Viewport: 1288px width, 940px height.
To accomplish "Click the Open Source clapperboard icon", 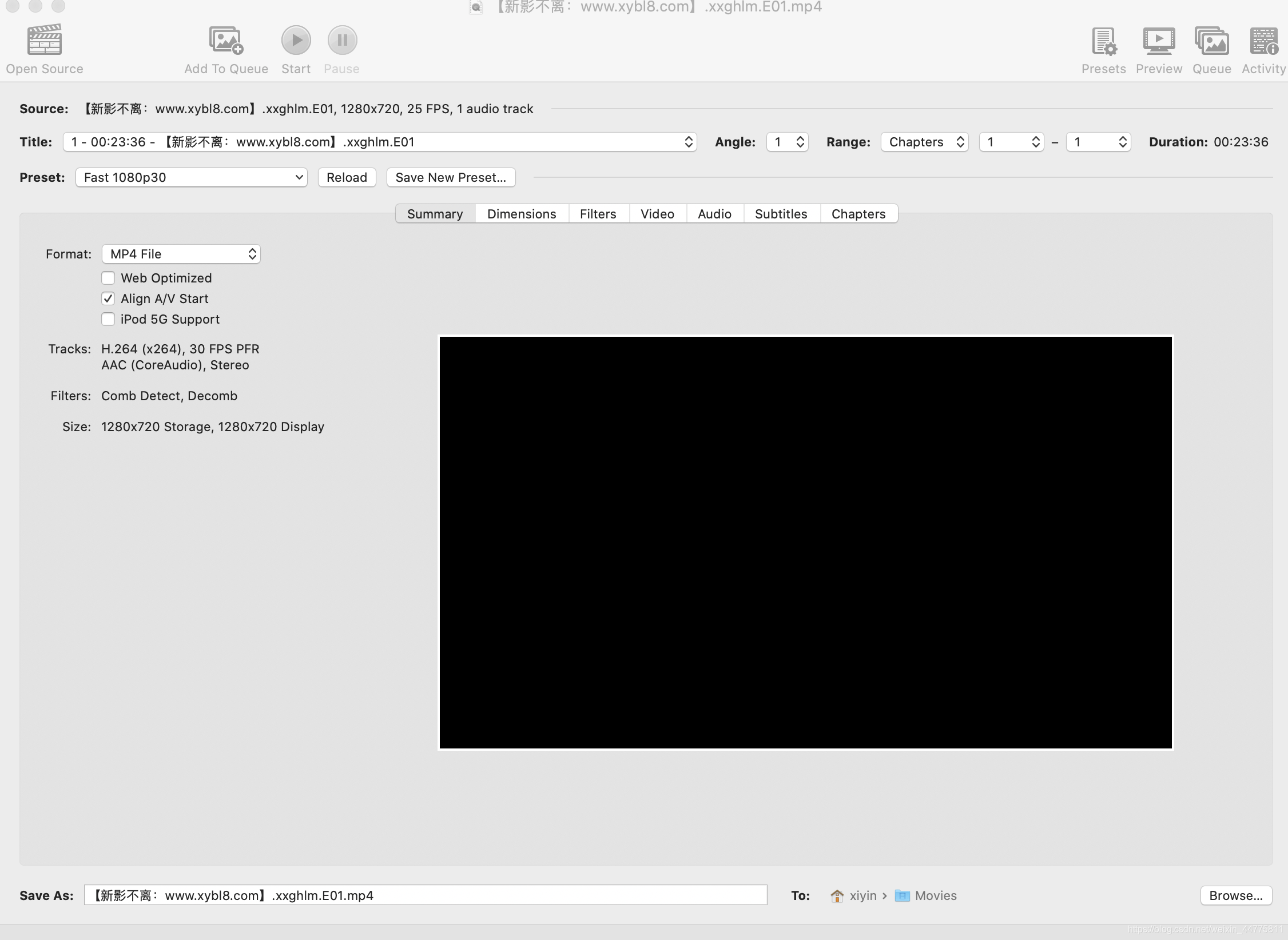I will coord(45,40).
